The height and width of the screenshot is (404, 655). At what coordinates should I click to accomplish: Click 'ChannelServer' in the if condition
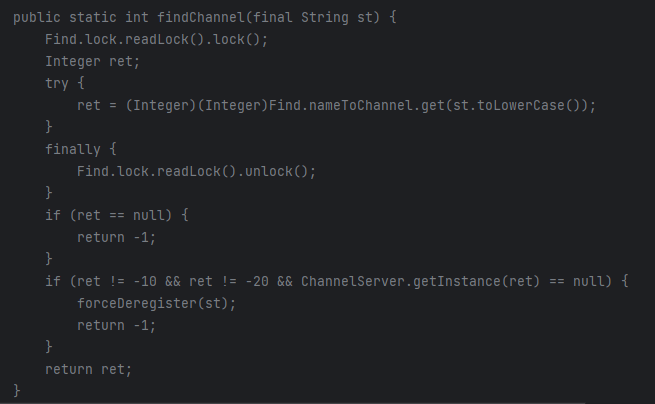pyautogui.click(x=353, y=282)
